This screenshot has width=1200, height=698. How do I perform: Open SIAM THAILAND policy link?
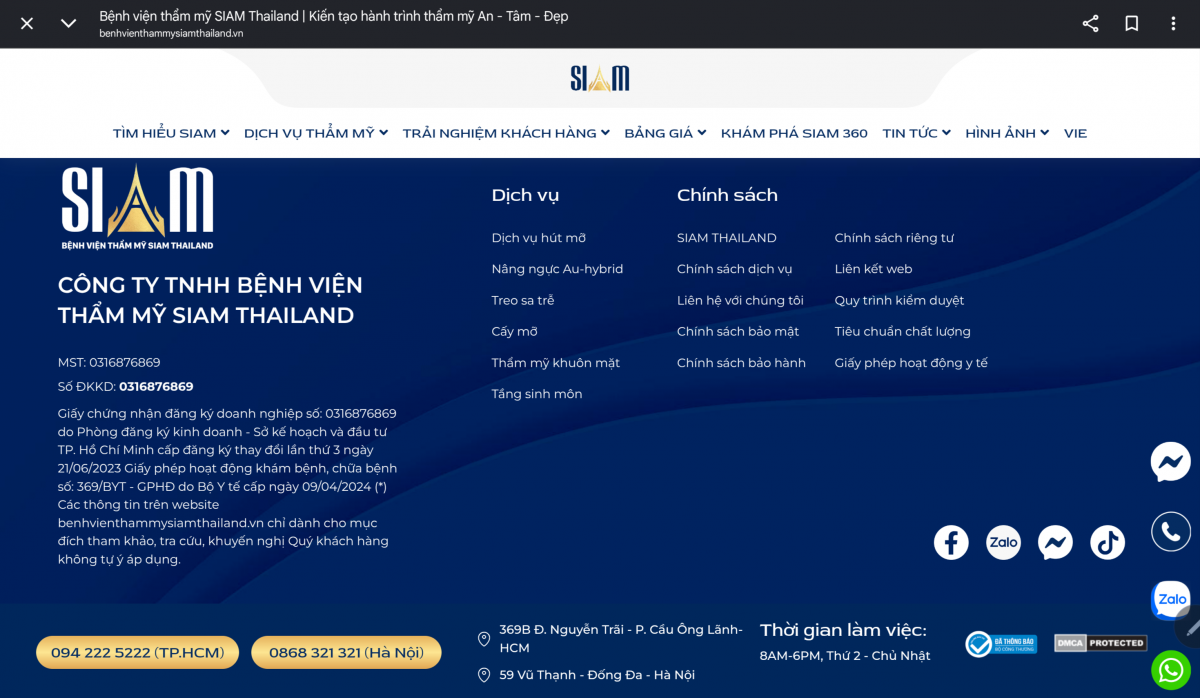point(727,238)
